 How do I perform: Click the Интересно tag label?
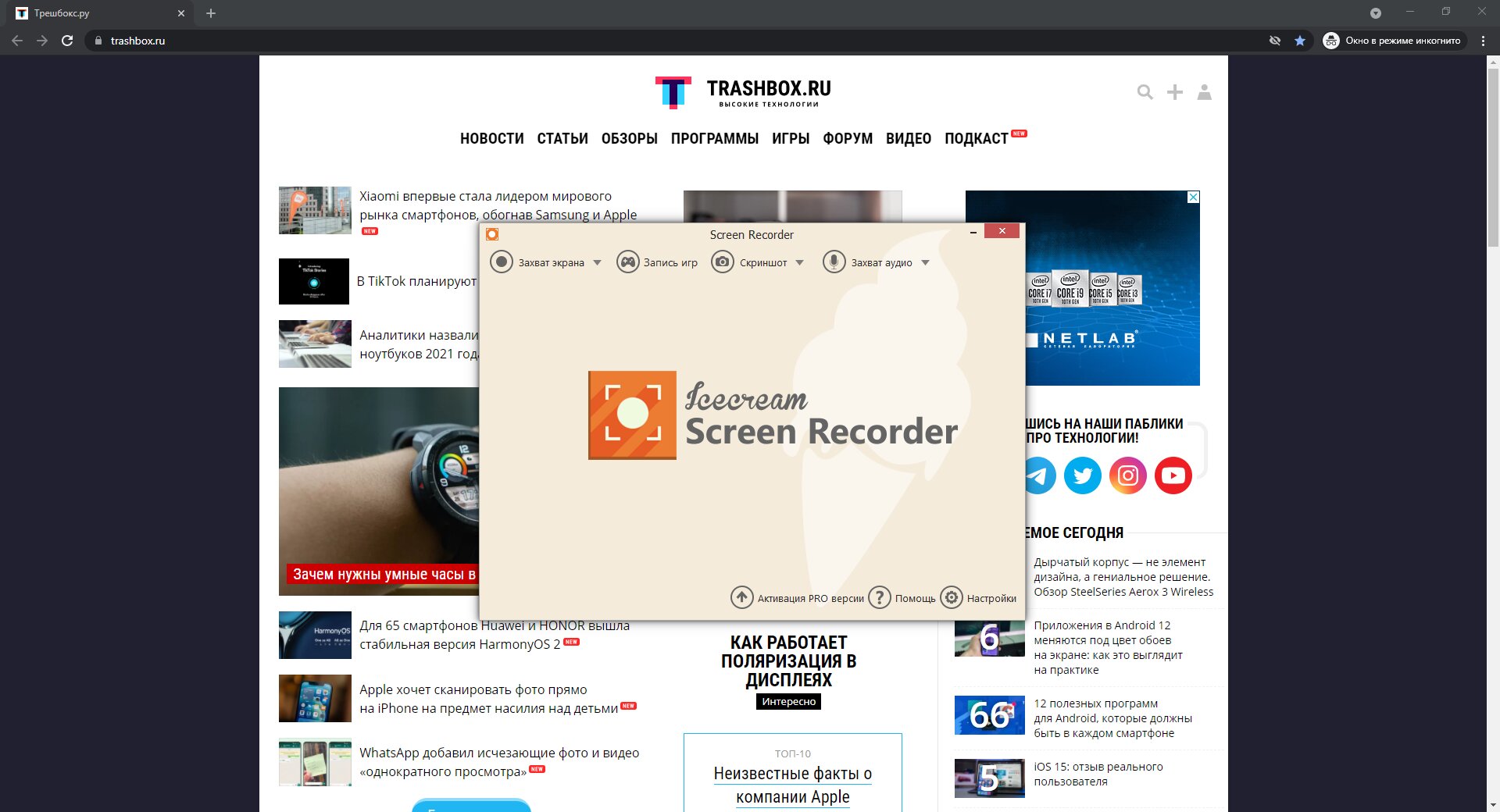tap(788, 701)
